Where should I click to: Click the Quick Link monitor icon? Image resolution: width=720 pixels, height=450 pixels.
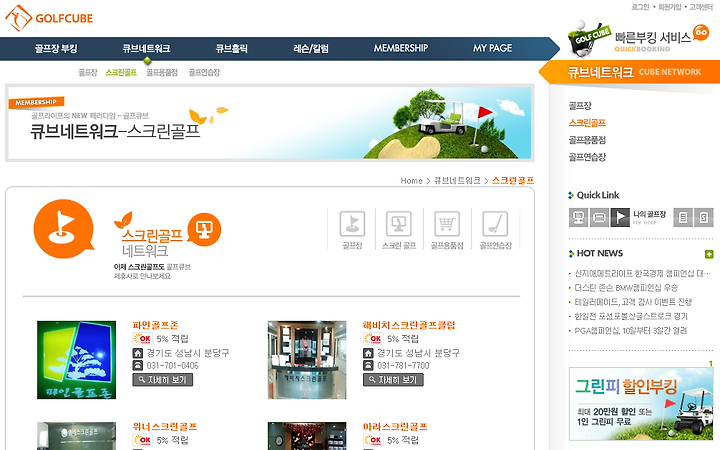pyautogui.click(x=579, y=217)
